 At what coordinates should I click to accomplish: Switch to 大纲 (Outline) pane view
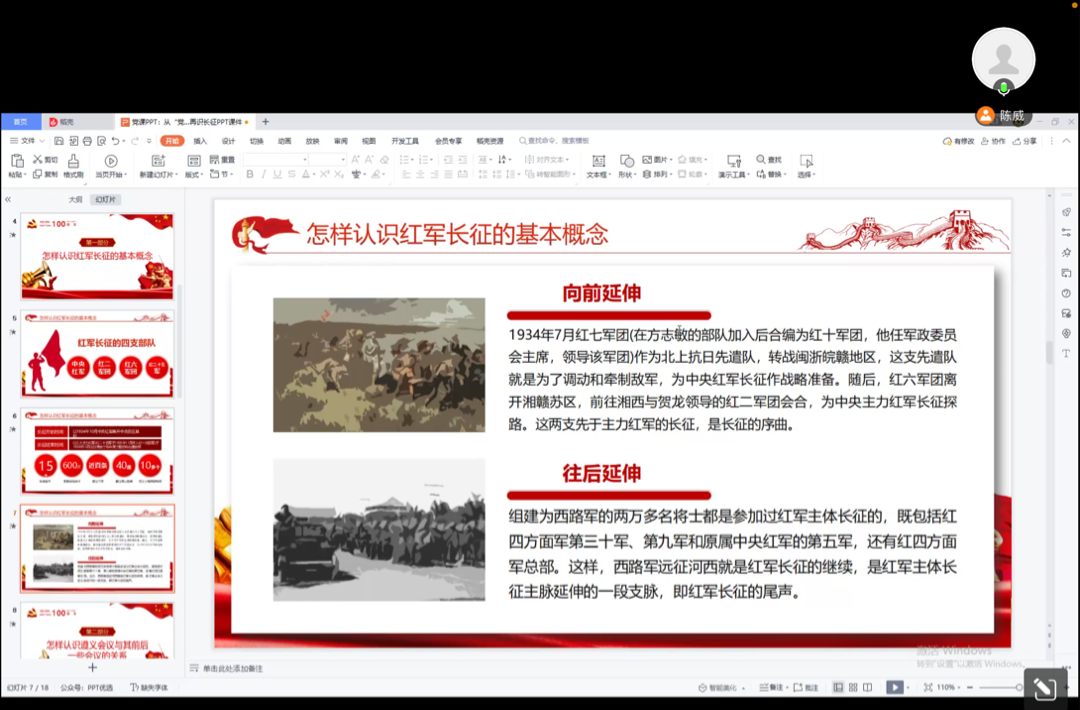(76, 199)
